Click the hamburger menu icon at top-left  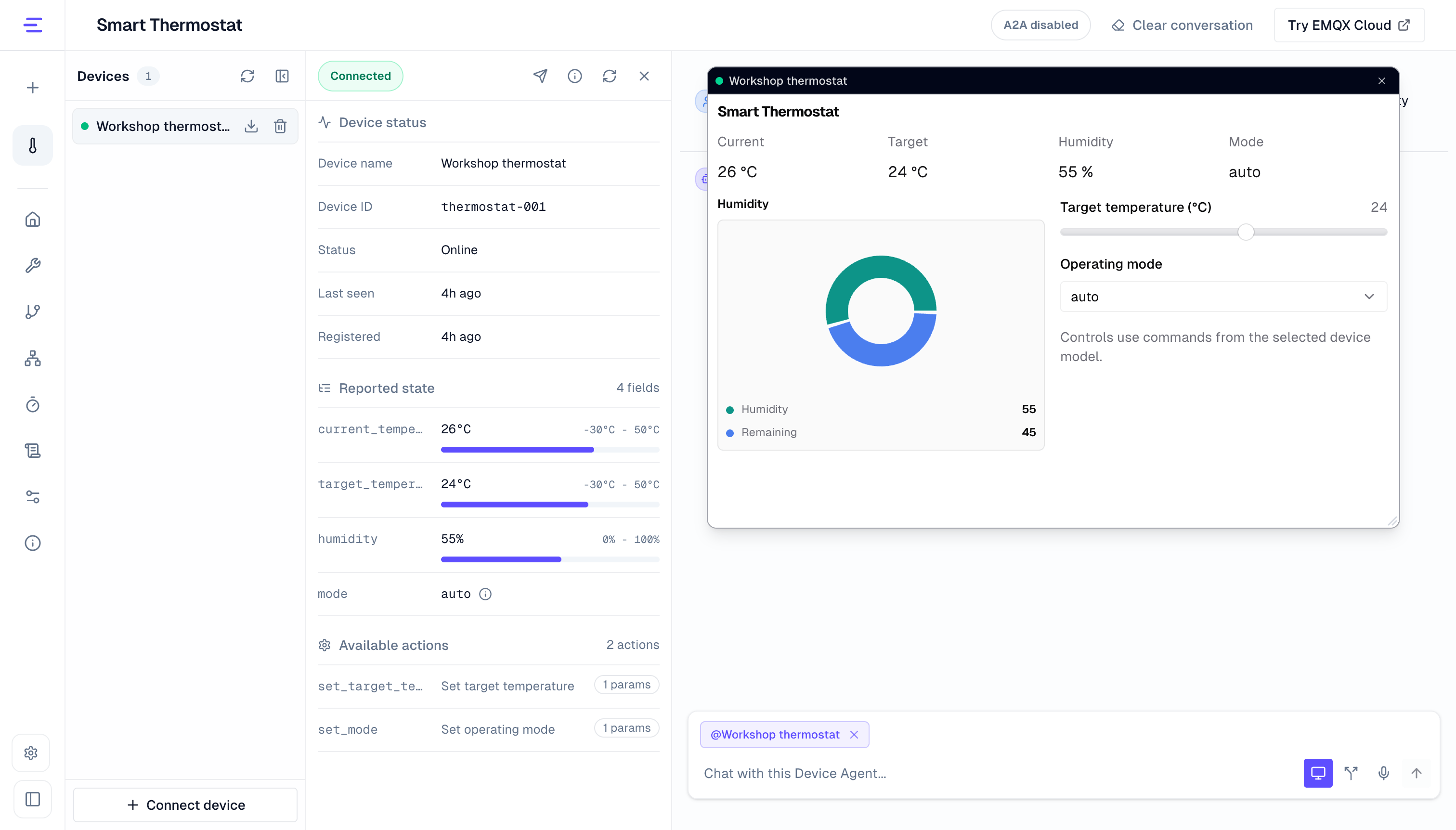pos(32,25)
